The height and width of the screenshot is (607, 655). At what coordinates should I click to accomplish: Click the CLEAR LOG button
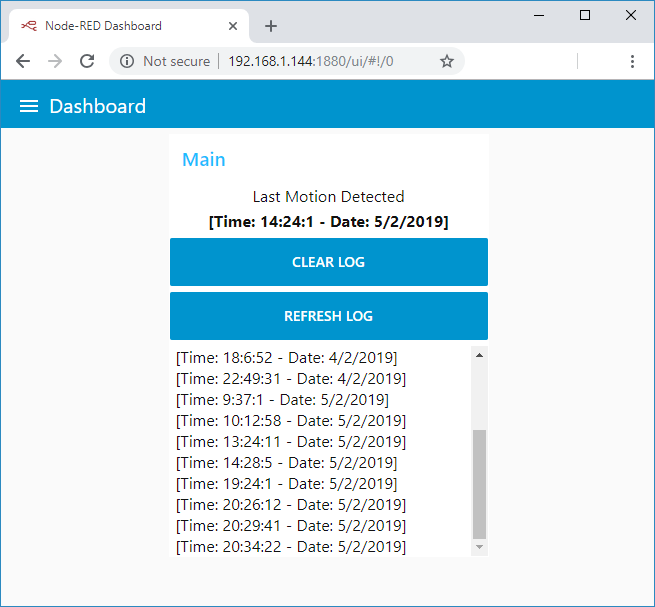tap(329, 262)
